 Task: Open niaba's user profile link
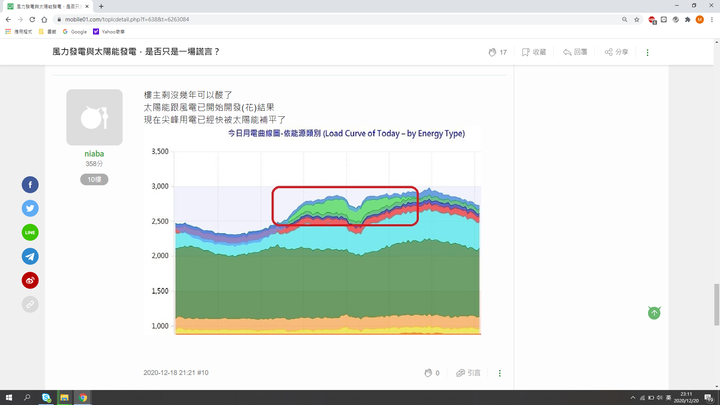(94, 154)
